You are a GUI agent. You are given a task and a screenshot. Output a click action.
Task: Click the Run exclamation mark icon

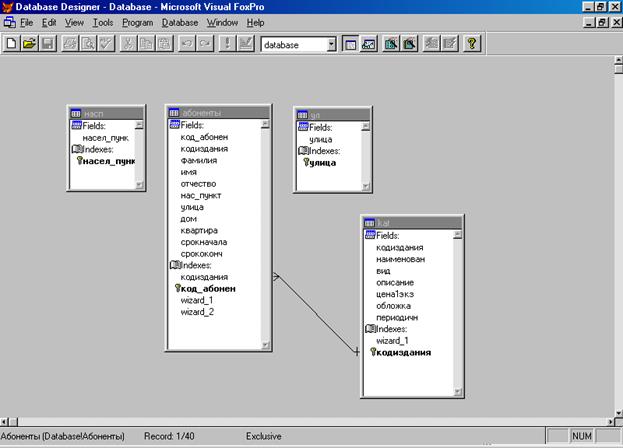(x=227, y=44)
